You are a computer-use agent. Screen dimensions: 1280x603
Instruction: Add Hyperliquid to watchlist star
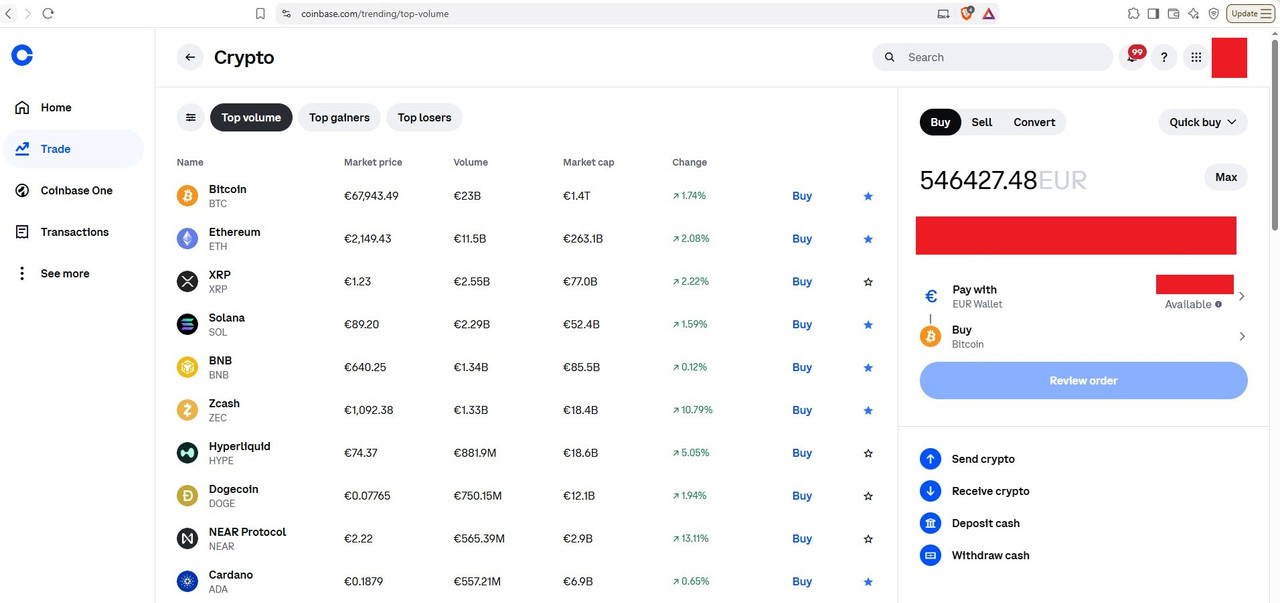(868, 453)
